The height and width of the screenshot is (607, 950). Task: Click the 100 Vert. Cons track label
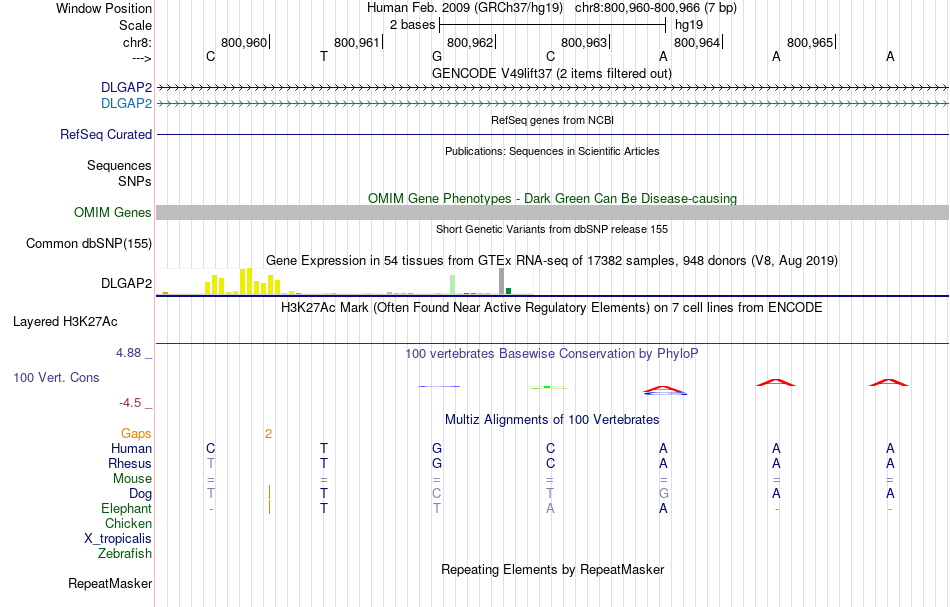pyautogui.click(x=56, y=377)
